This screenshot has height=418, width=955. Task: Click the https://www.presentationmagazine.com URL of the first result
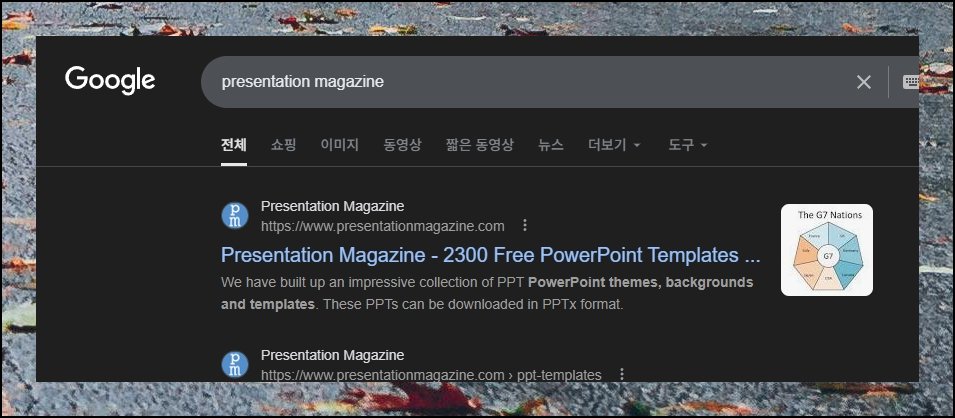coord(382,227)
